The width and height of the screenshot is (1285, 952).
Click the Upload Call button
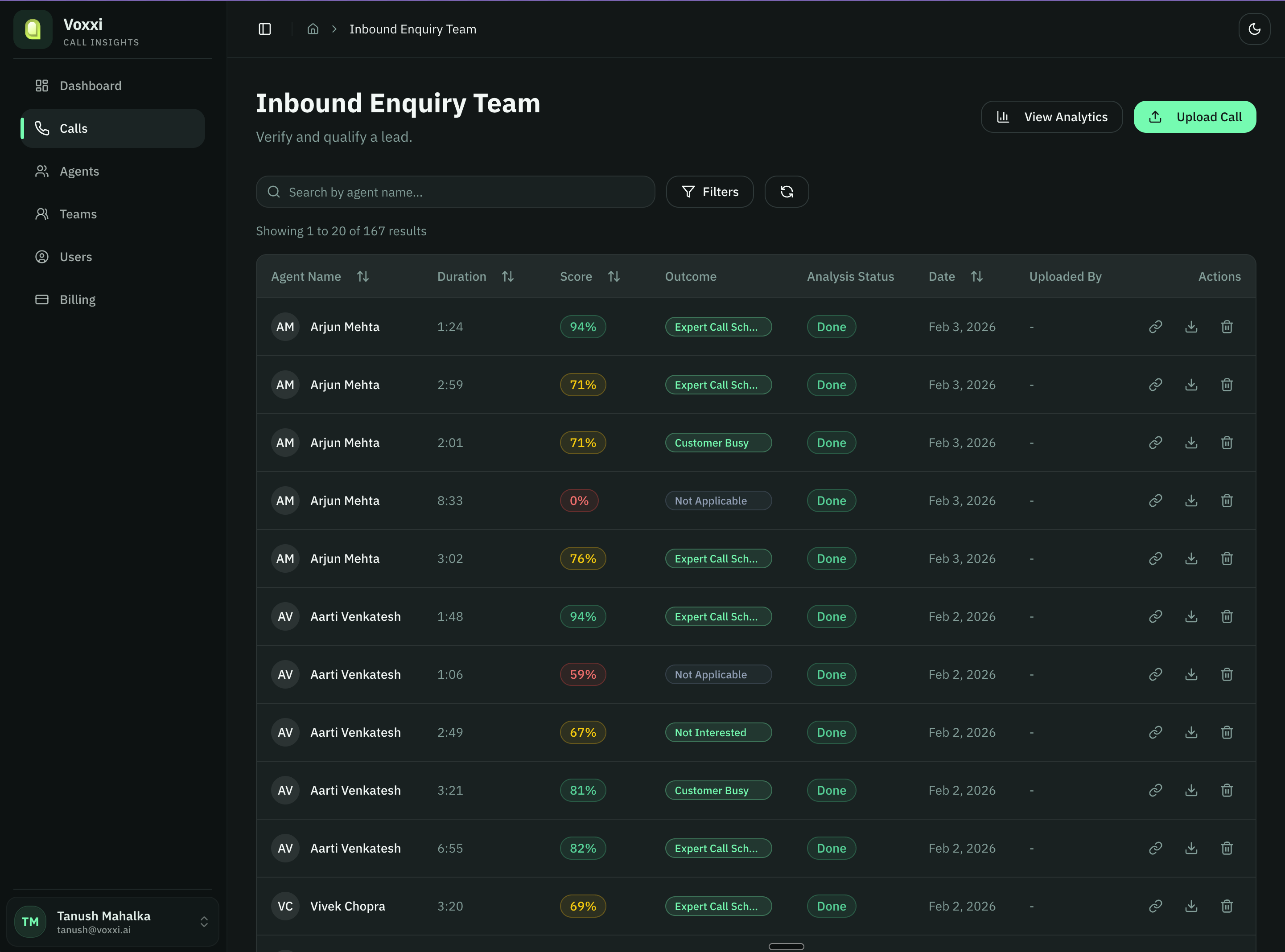(1194, 117)
